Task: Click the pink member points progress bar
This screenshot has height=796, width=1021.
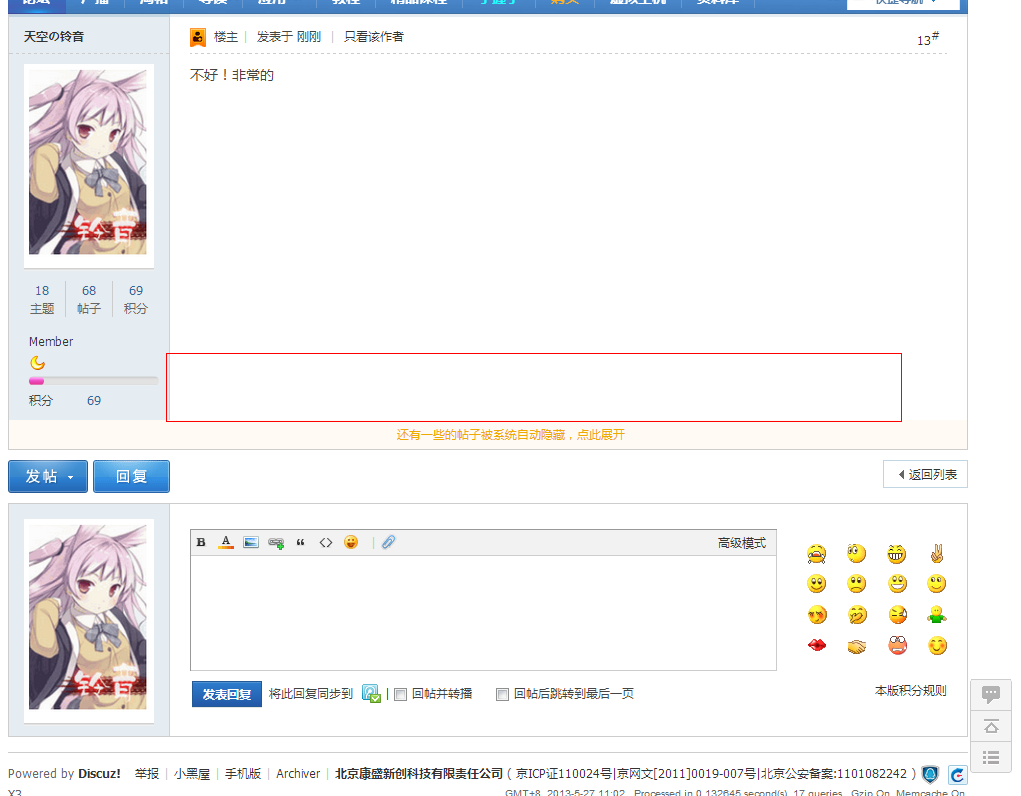Action: click(93, 381)
